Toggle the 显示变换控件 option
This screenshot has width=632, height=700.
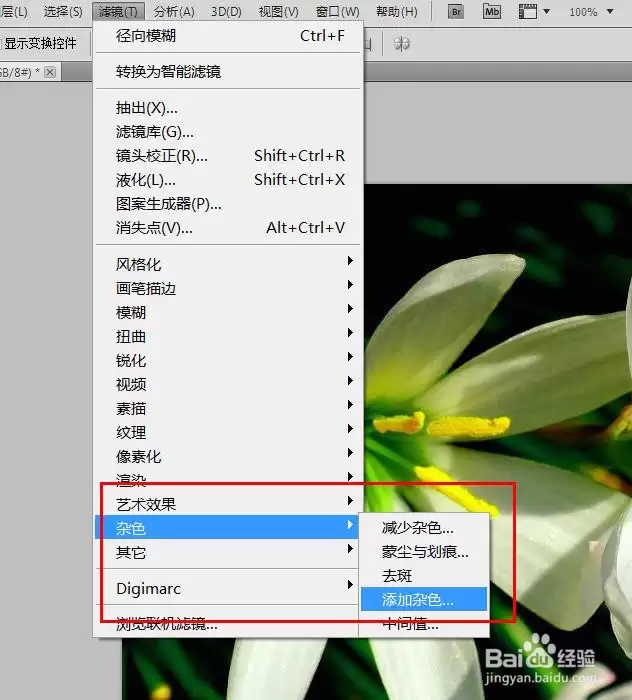point(39,44)
